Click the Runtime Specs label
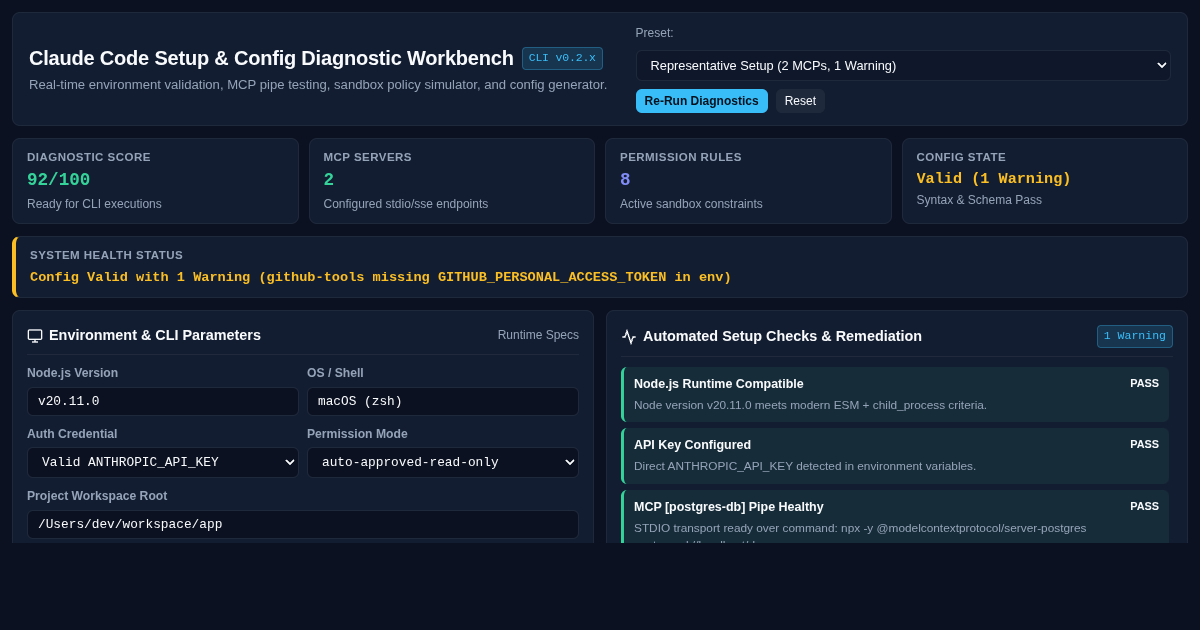This screenshot has width=1200, height=630. (538, 335)
